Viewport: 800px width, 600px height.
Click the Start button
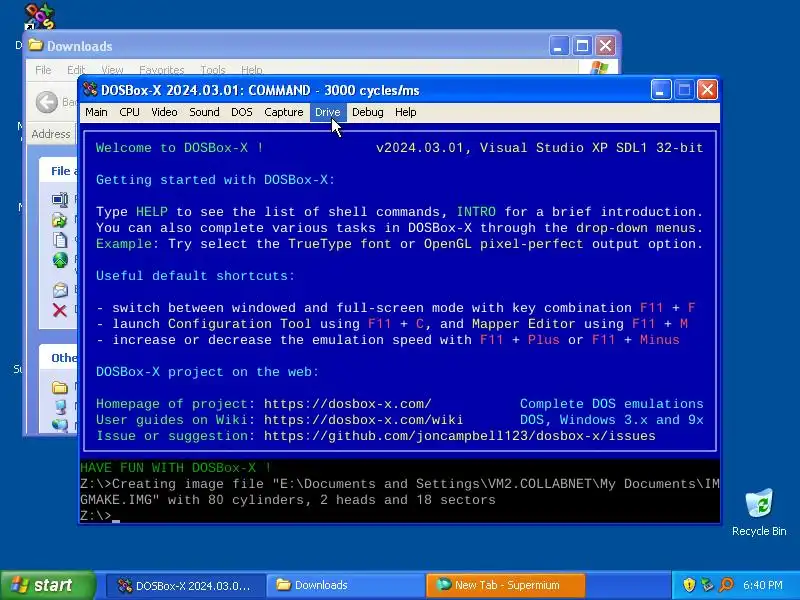point(47,585)
